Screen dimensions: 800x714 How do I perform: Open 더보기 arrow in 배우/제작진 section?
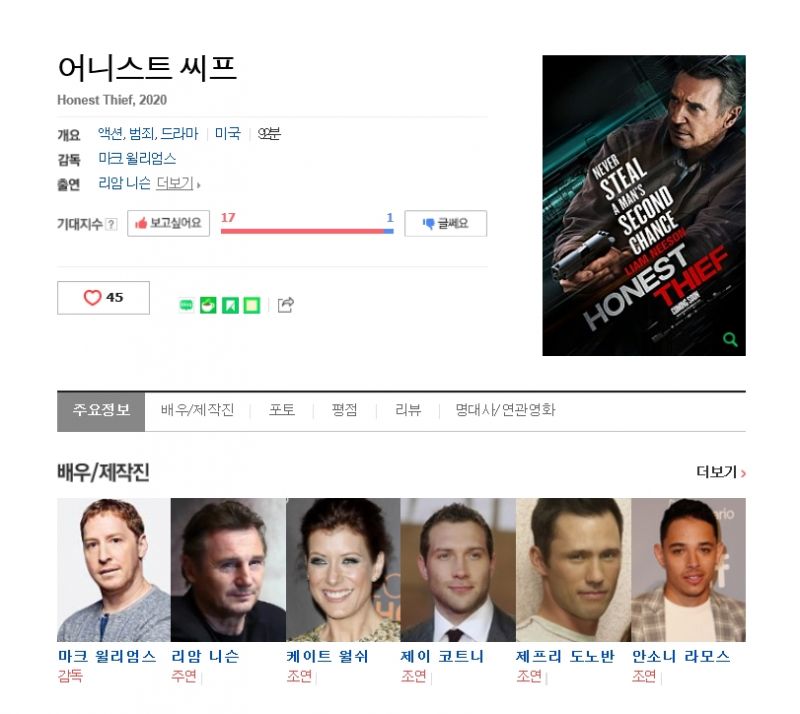[x=721, y=472]
